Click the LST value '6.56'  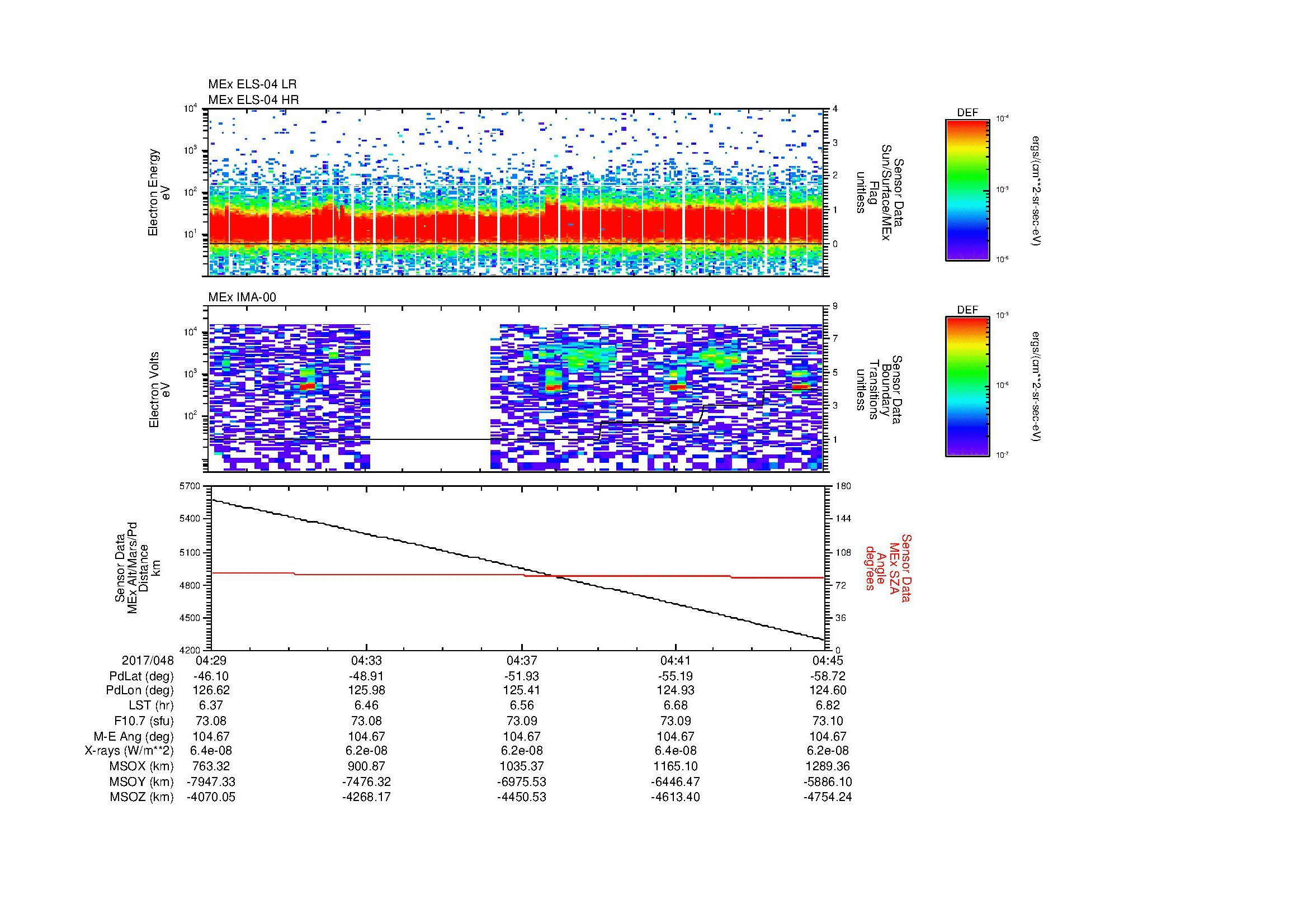coord(522,706)
